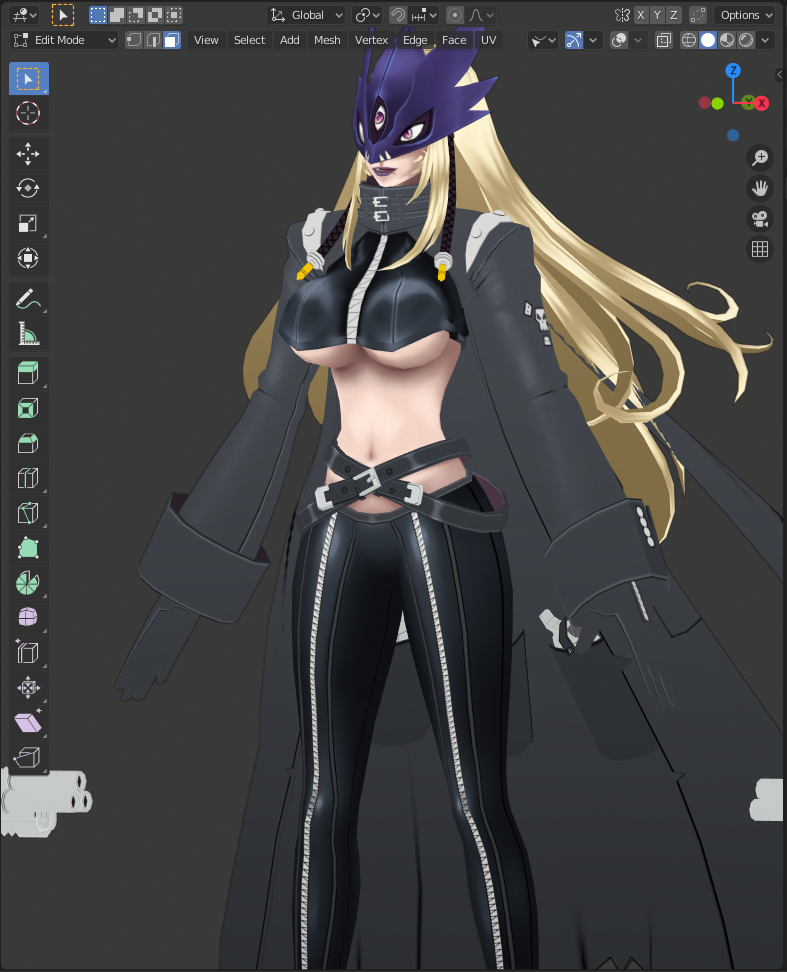Open the Vertex menu

[x=371, y=40]
